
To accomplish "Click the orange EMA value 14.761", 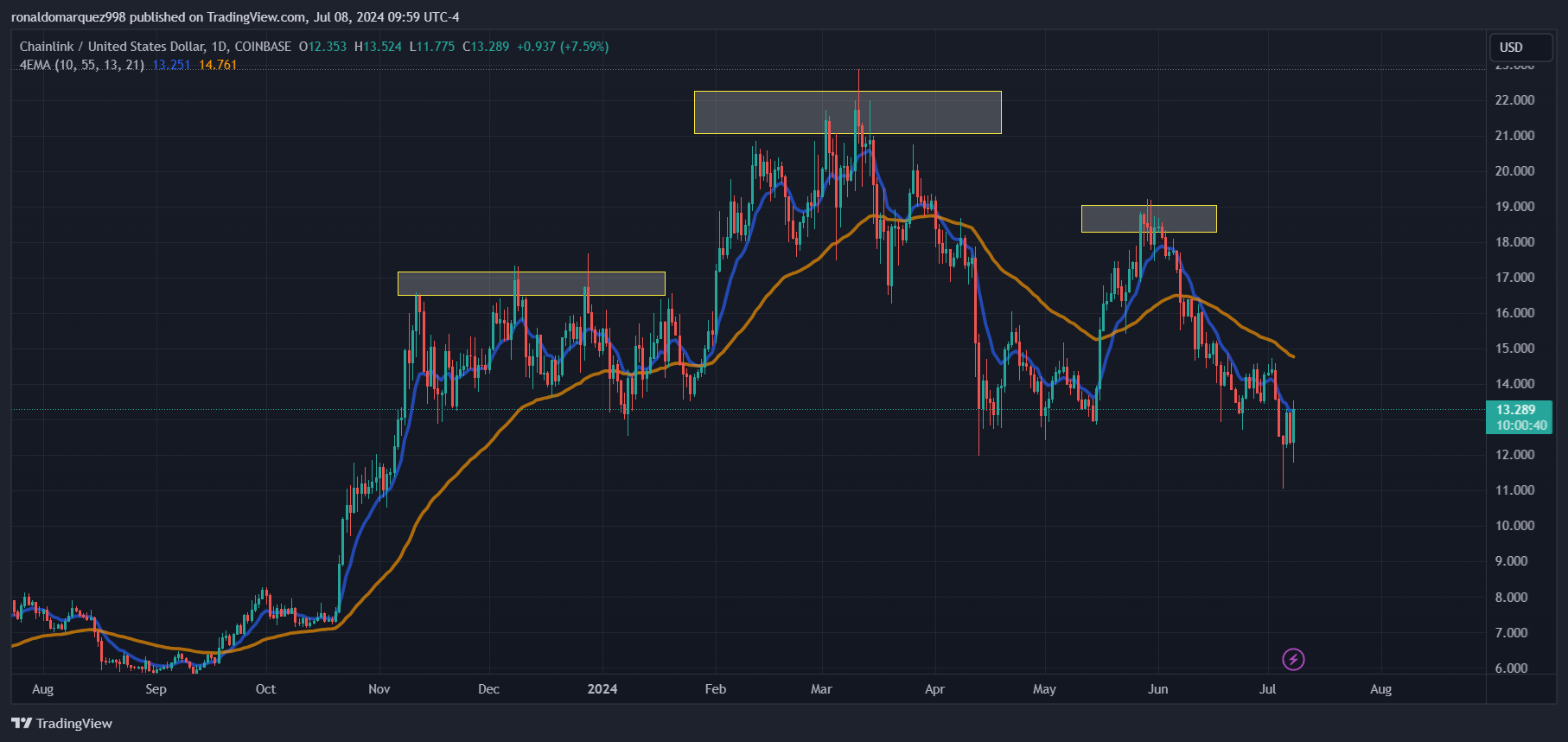I will click(x=218, y=65).
